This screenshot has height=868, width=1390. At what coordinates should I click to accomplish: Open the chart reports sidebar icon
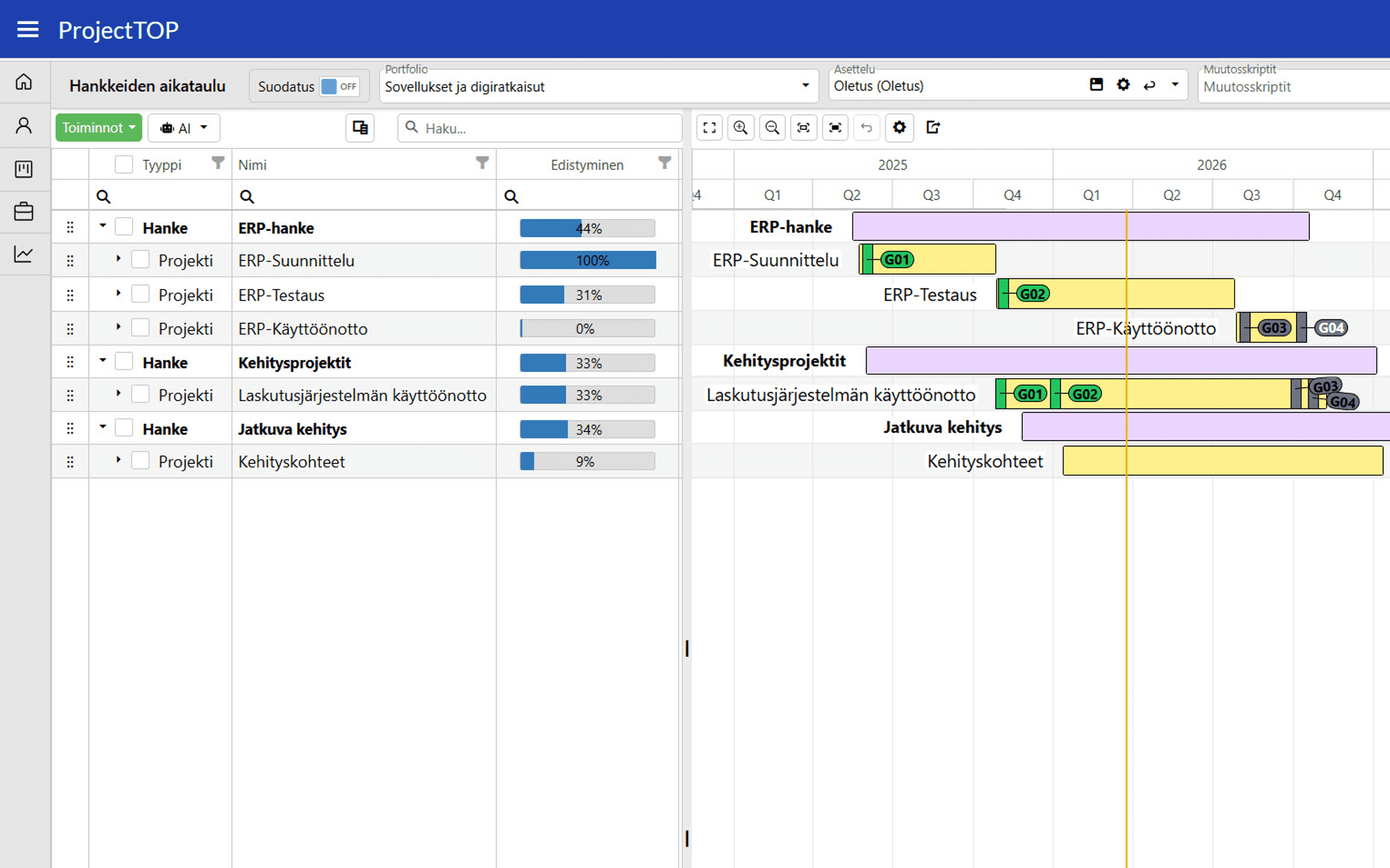24,254
